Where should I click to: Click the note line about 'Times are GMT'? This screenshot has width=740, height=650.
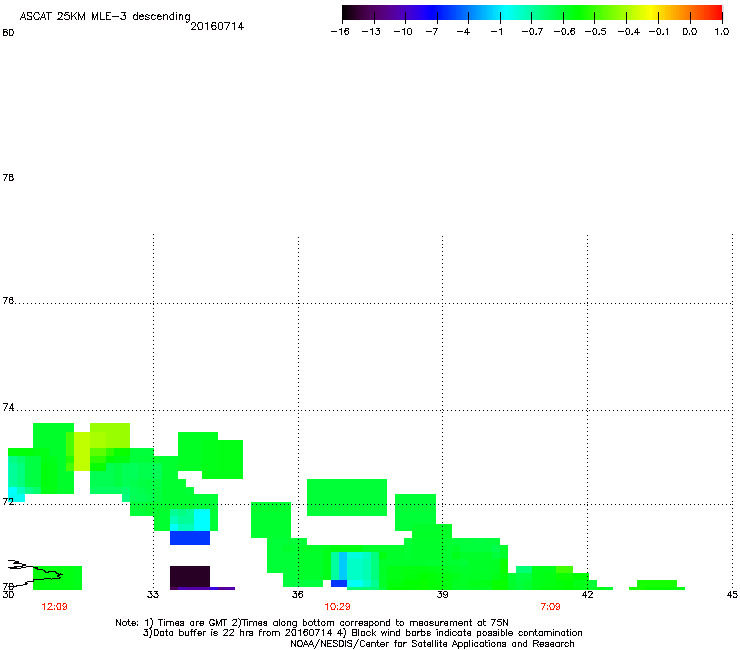coord(312,623)
